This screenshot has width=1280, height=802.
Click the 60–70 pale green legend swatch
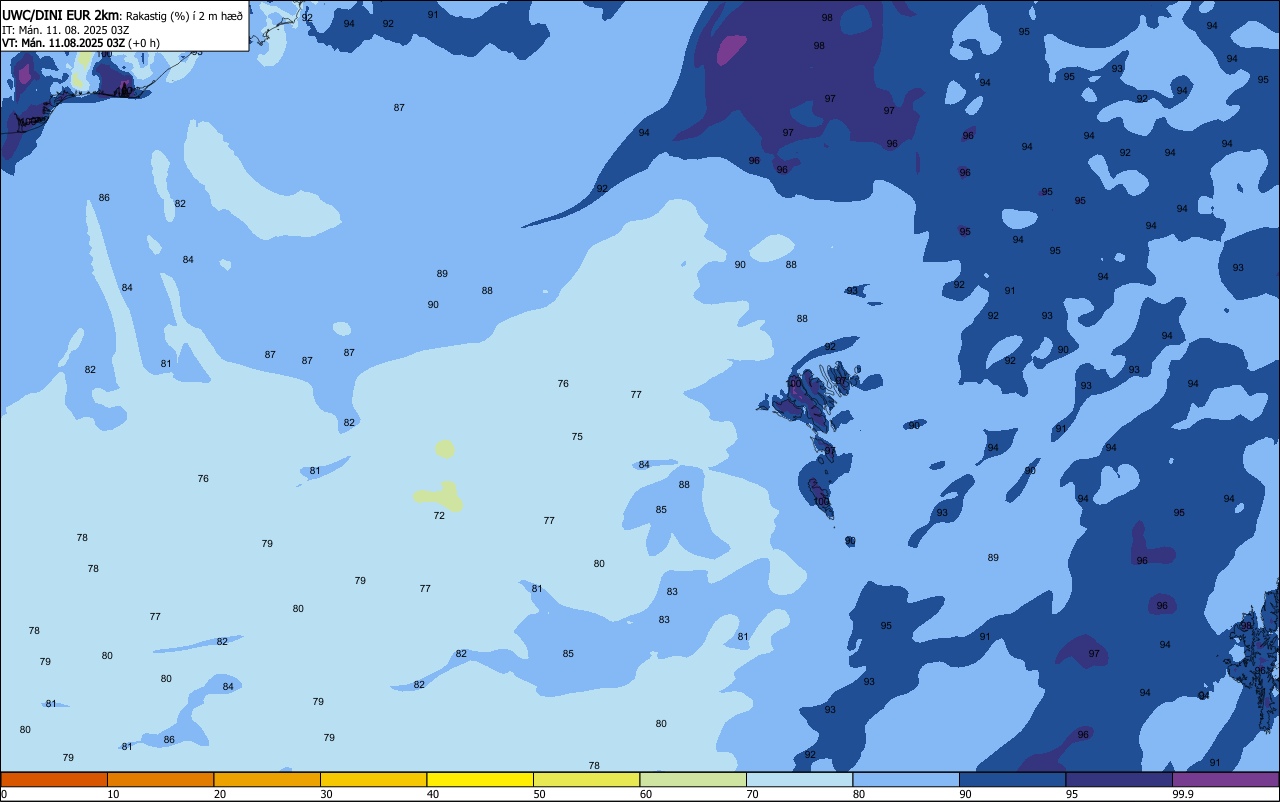(693, 779)
